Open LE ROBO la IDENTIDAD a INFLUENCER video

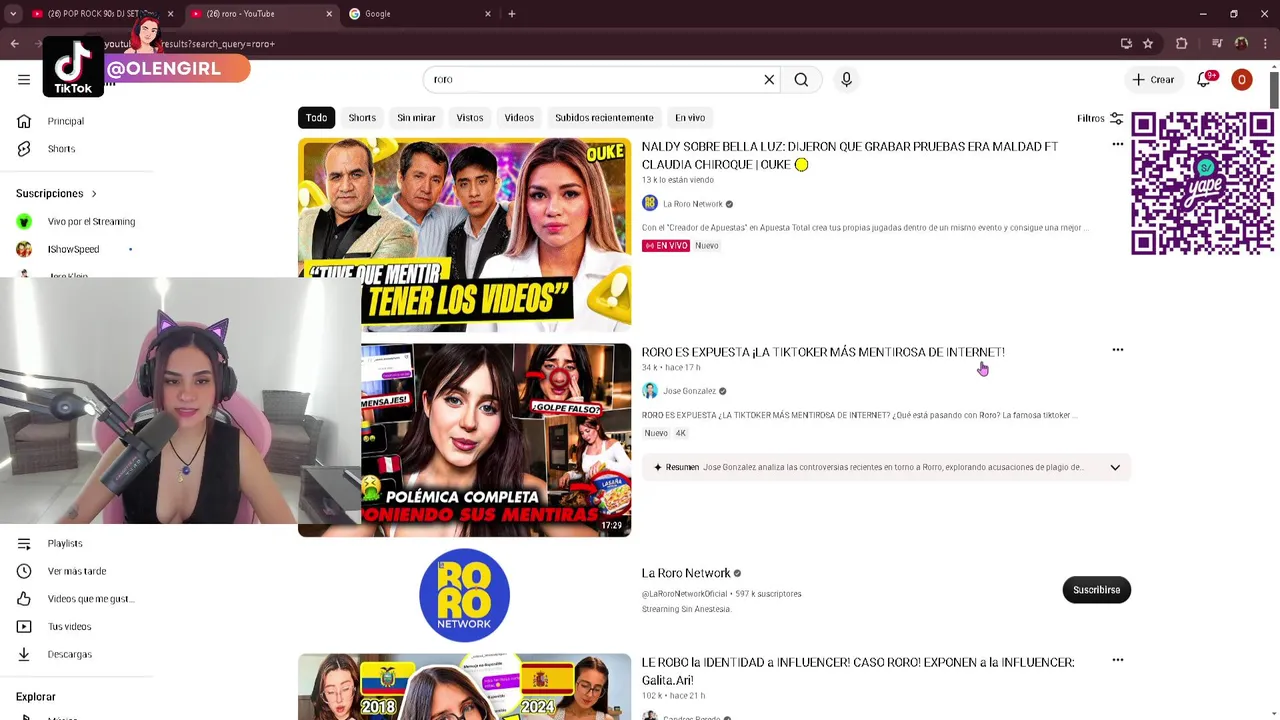tap(858, 671)
